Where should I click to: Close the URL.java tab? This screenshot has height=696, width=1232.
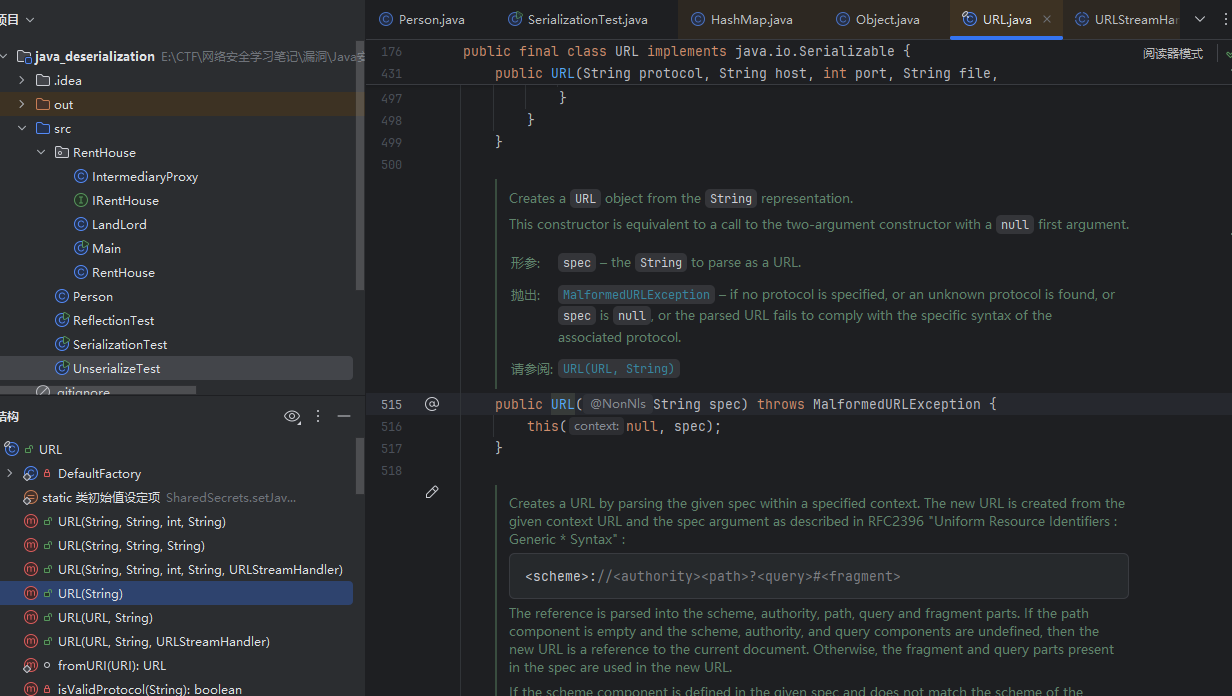coord(1047,19)
